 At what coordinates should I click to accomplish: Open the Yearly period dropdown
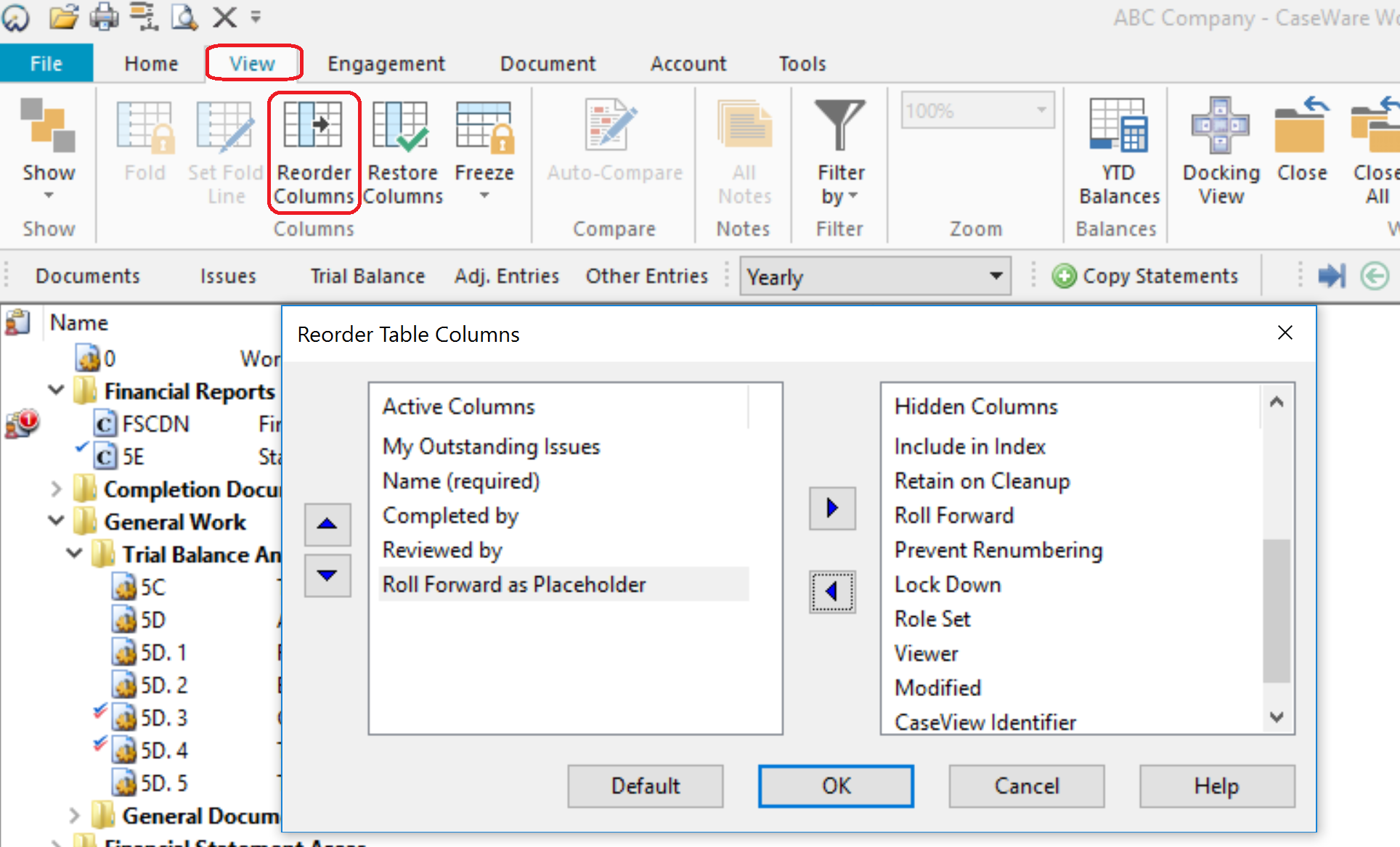coord(995,276)
